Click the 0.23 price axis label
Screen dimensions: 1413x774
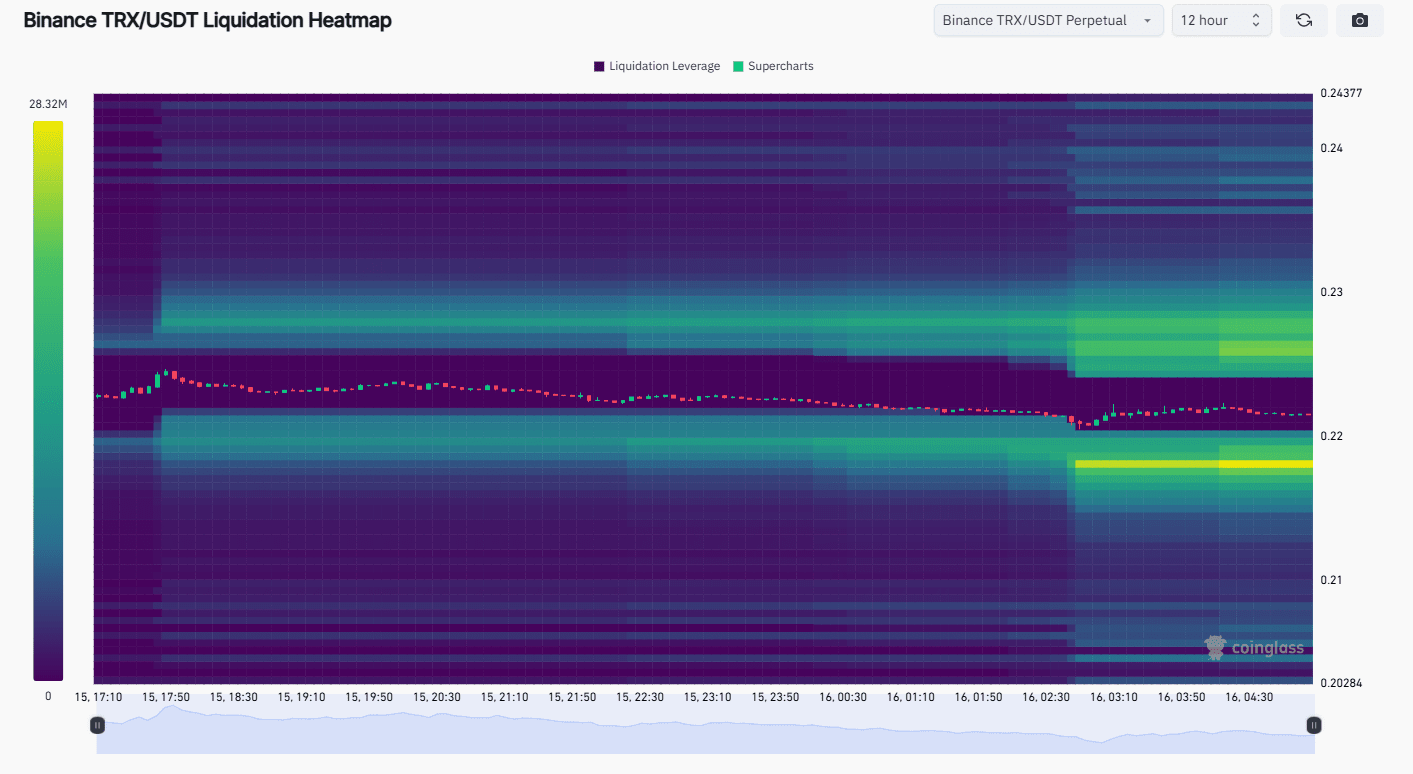(1332, 292)
